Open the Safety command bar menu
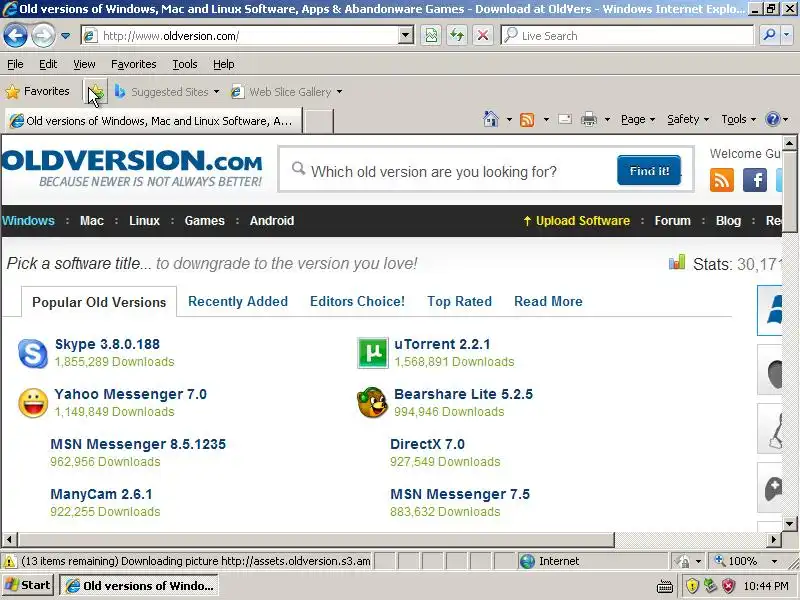This screenshot has width=800, height=600. pos(688,119)
